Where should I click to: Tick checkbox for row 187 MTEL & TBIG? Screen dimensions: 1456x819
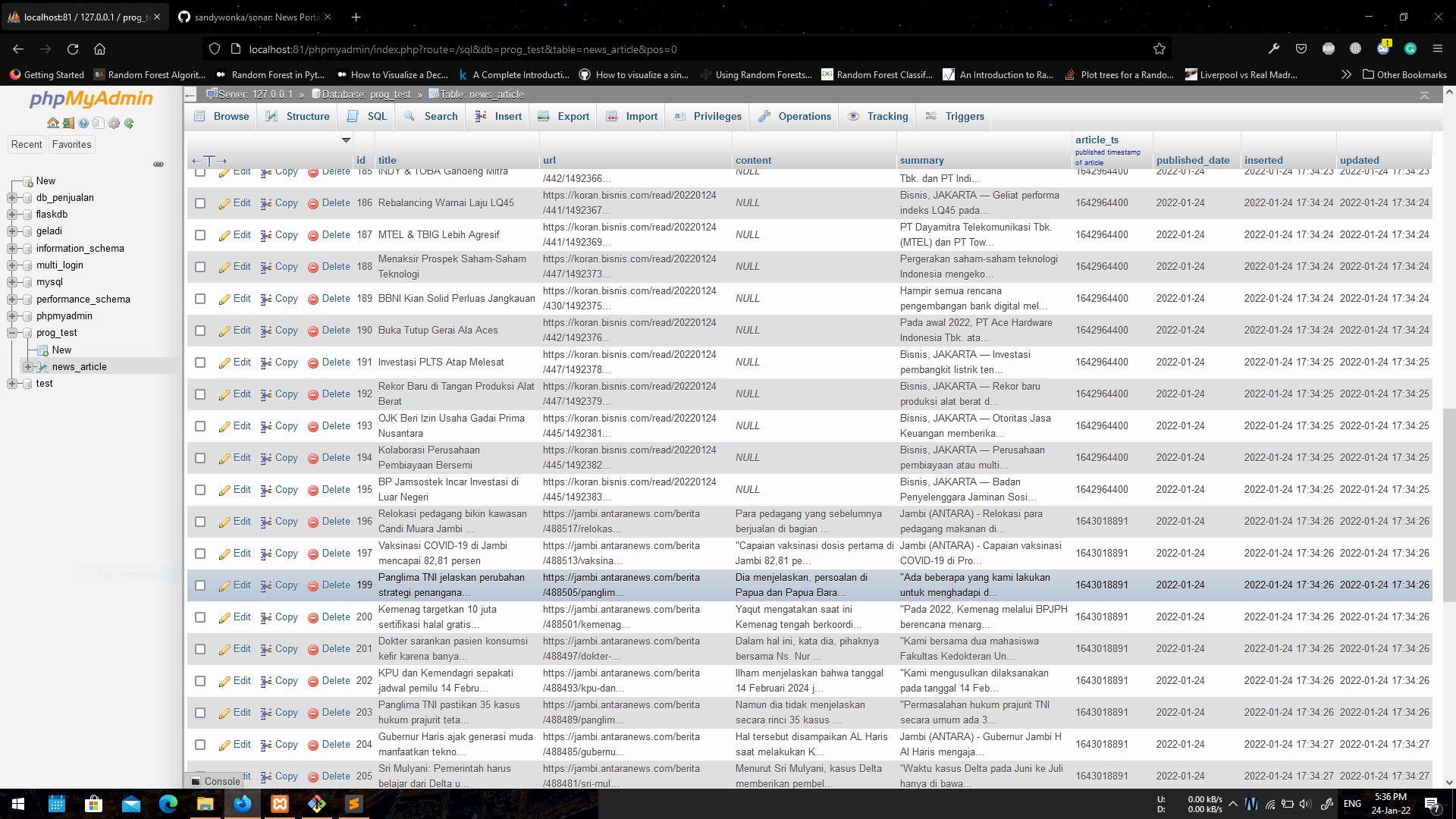(x=200, y=235)
